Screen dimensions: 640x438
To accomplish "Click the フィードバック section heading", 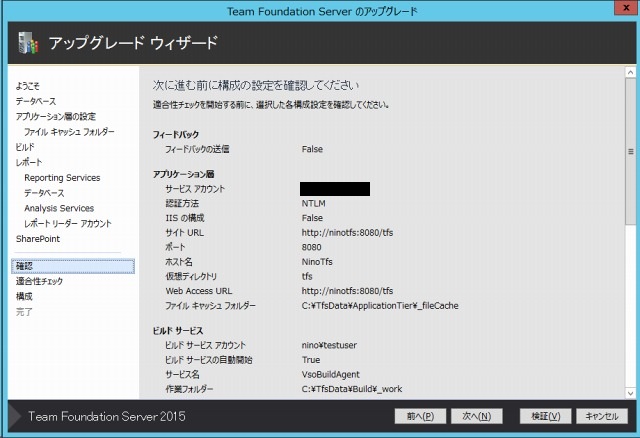I will [176, 134].
